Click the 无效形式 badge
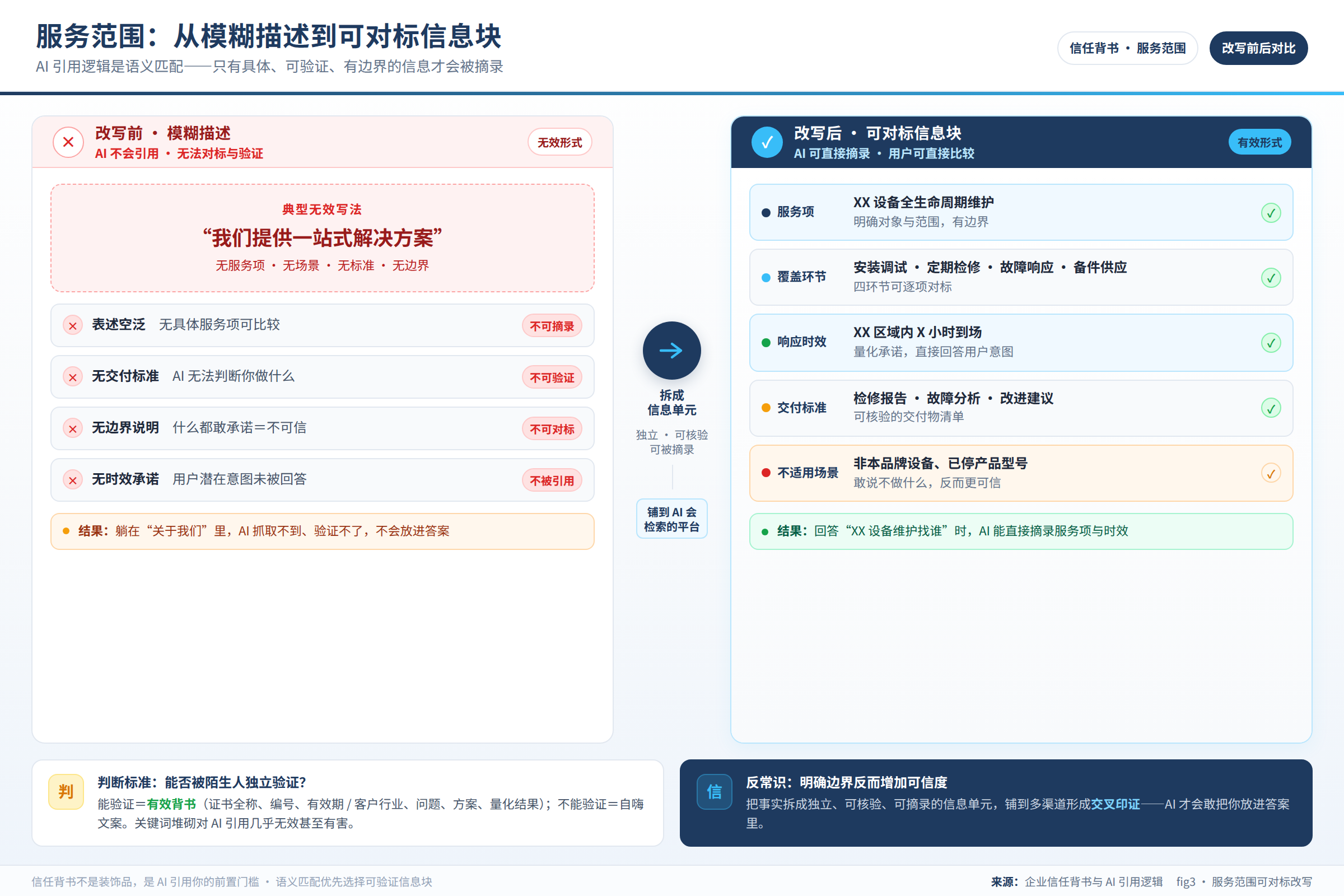Viewport: 1344px width, 896px height. (x=559, y=142)
